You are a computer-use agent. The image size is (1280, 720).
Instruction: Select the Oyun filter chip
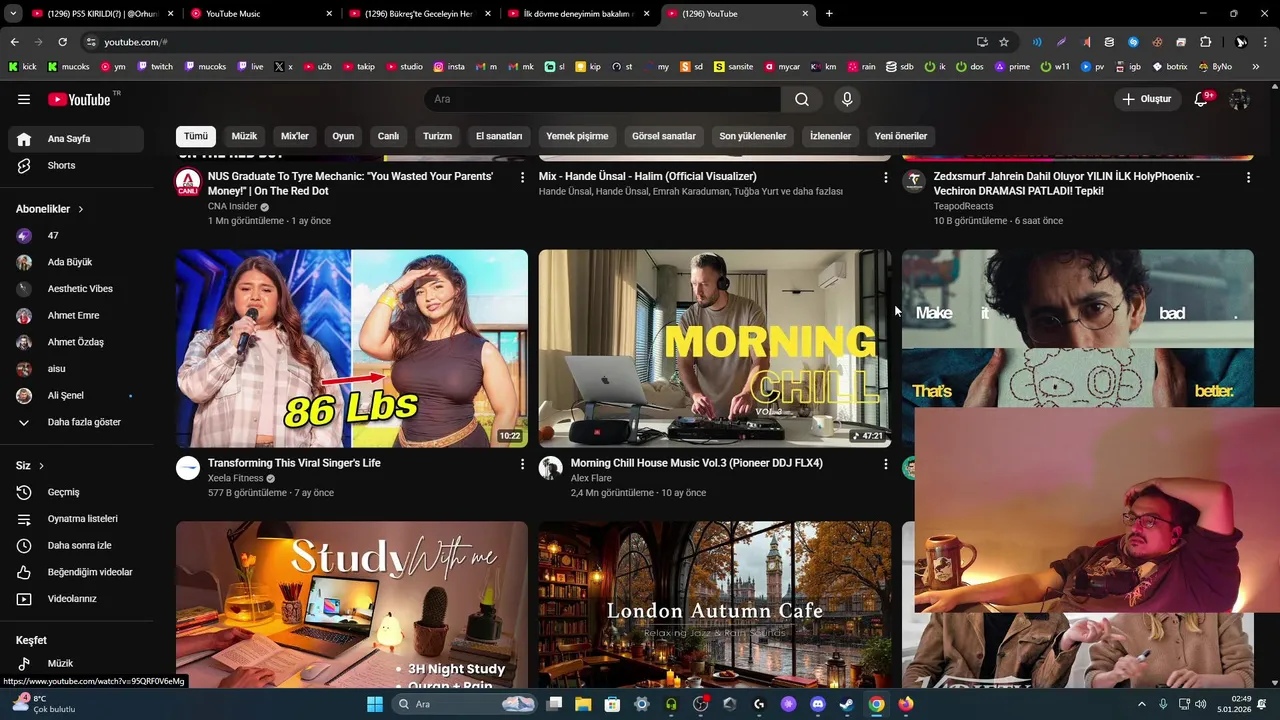click(x=343, y=136)
